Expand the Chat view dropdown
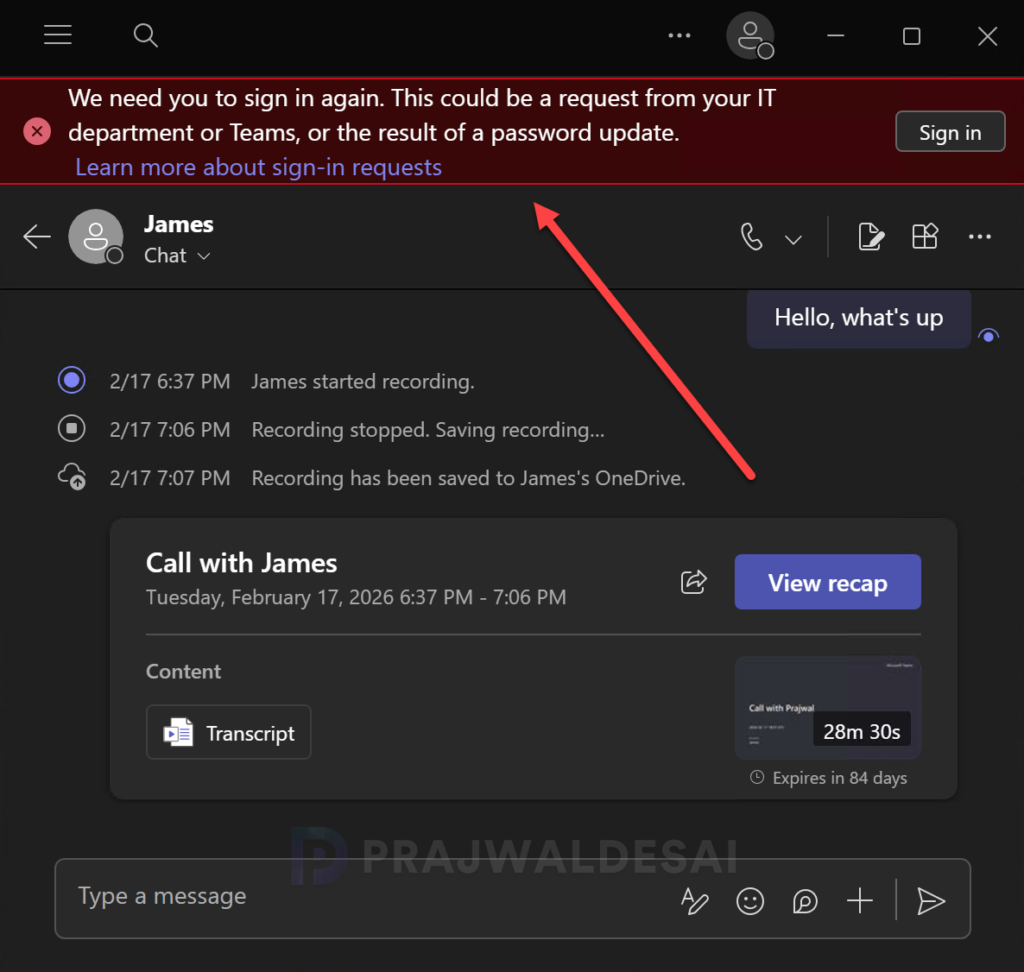 (177, 255)
